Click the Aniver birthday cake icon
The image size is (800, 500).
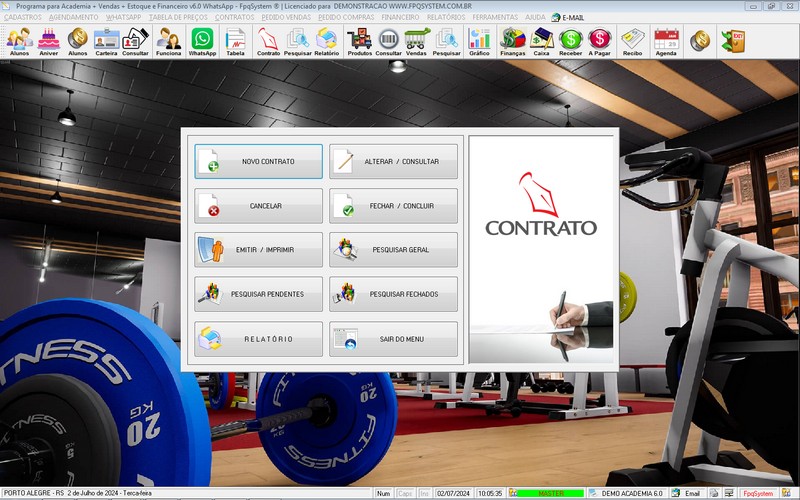click(x=48, y=41)
